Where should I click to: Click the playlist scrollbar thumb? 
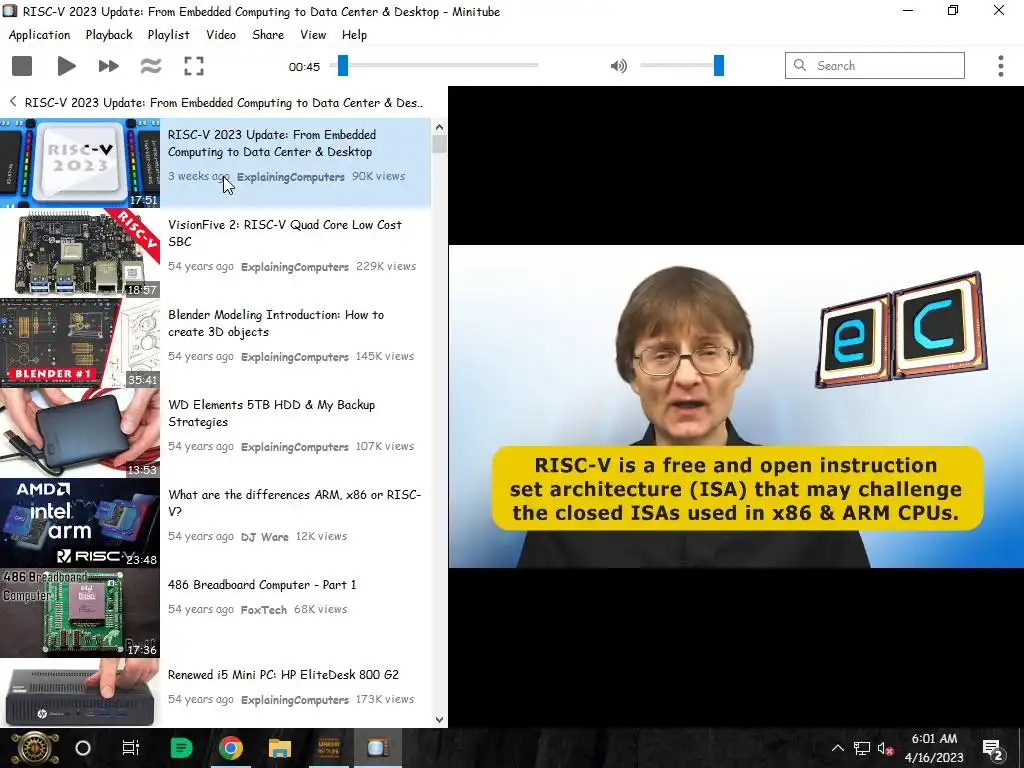click(x=440, y=144)
